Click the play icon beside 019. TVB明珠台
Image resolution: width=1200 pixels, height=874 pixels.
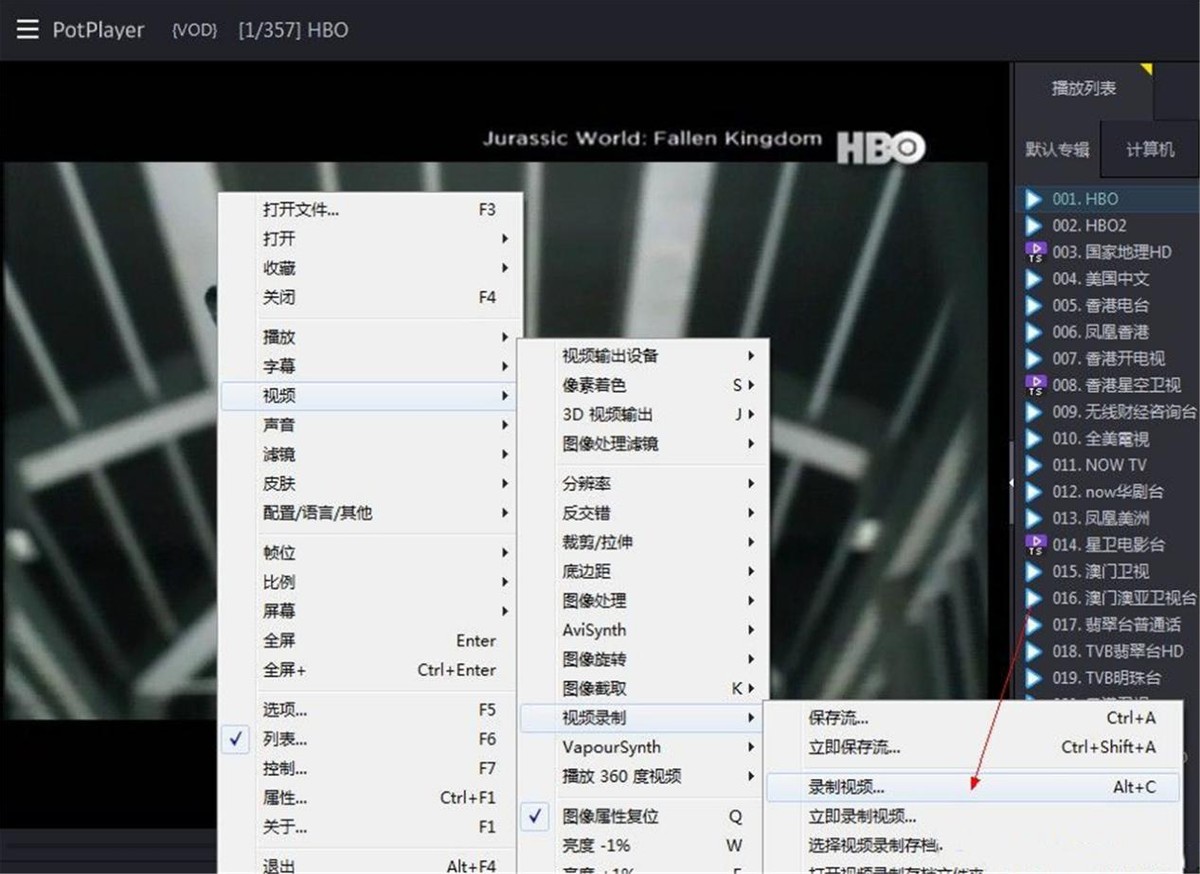tap(1034, 677)
